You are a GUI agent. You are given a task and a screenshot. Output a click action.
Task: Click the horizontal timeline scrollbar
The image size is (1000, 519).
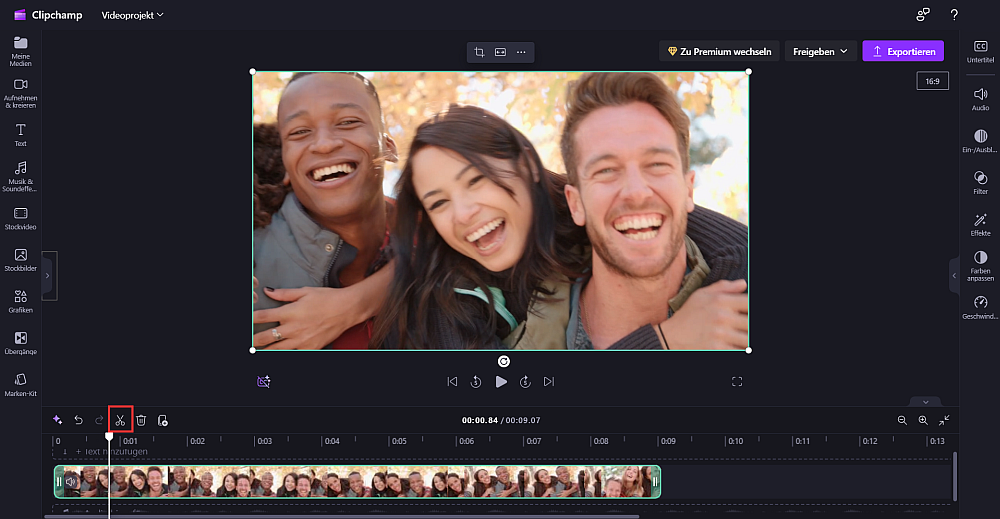click(341, 516)
